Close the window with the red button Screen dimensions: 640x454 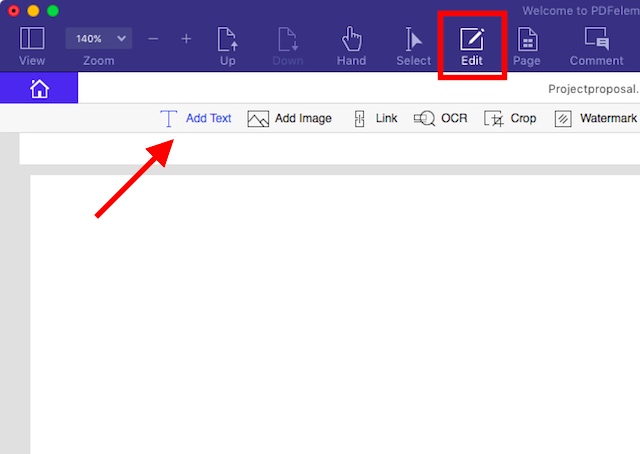point(13,11)
